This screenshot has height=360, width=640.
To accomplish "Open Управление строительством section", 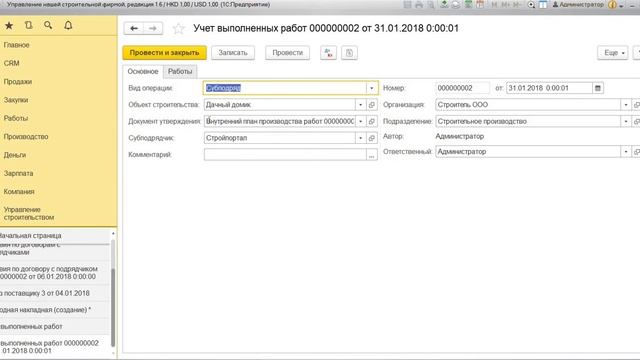I will coord(29,213).
